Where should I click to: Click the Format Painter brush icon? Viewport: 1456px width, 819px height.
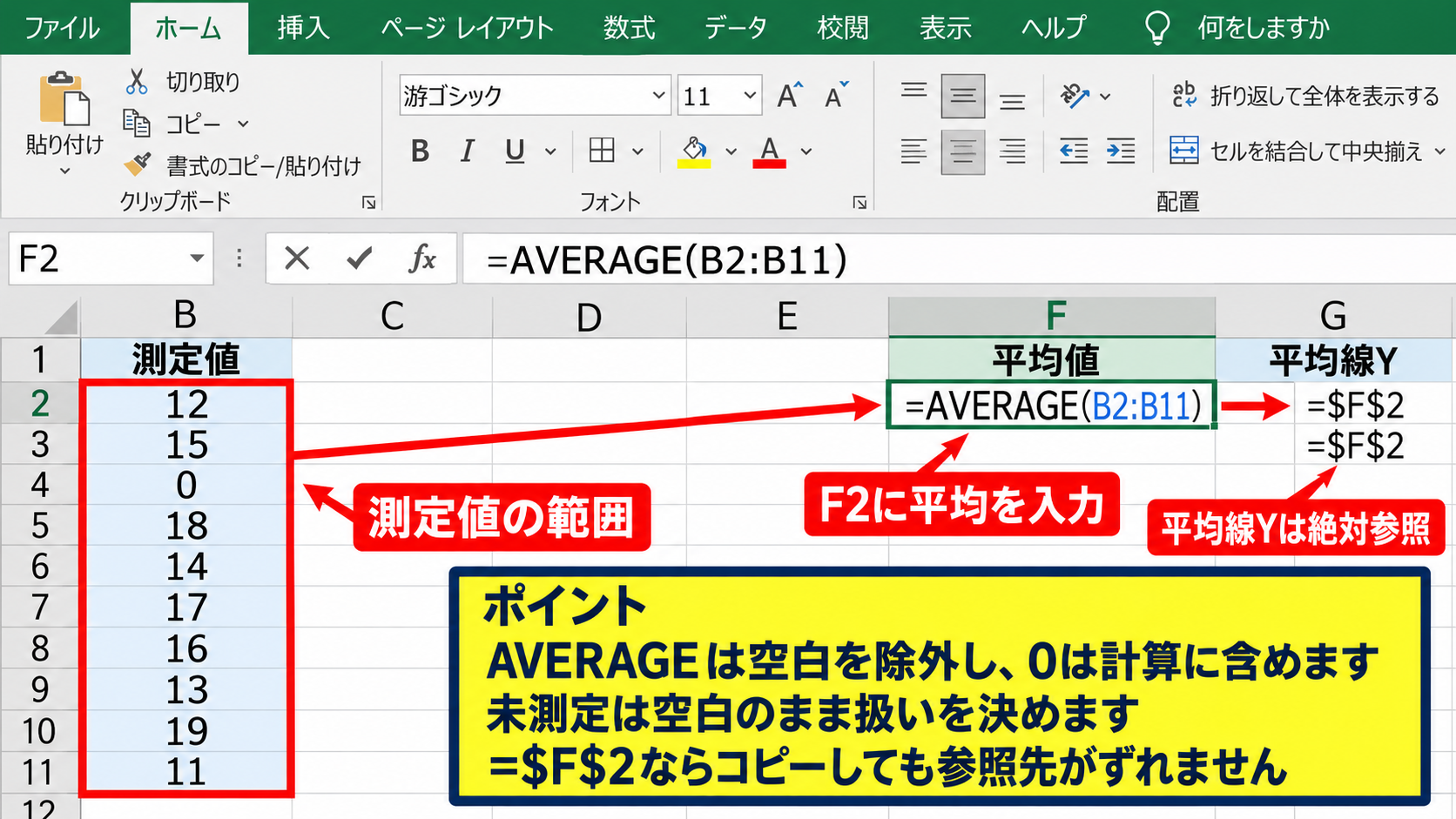[138, 164]
